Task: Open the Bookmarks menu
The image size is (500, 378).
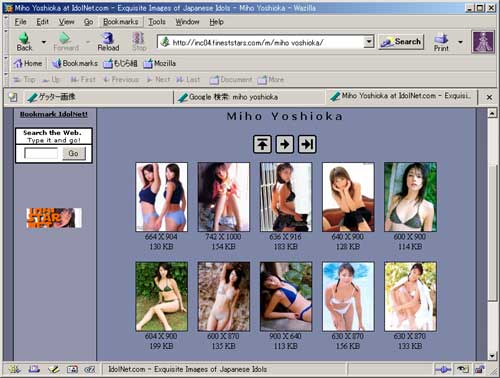Action: pyautogui.click(x=121, y=22)
